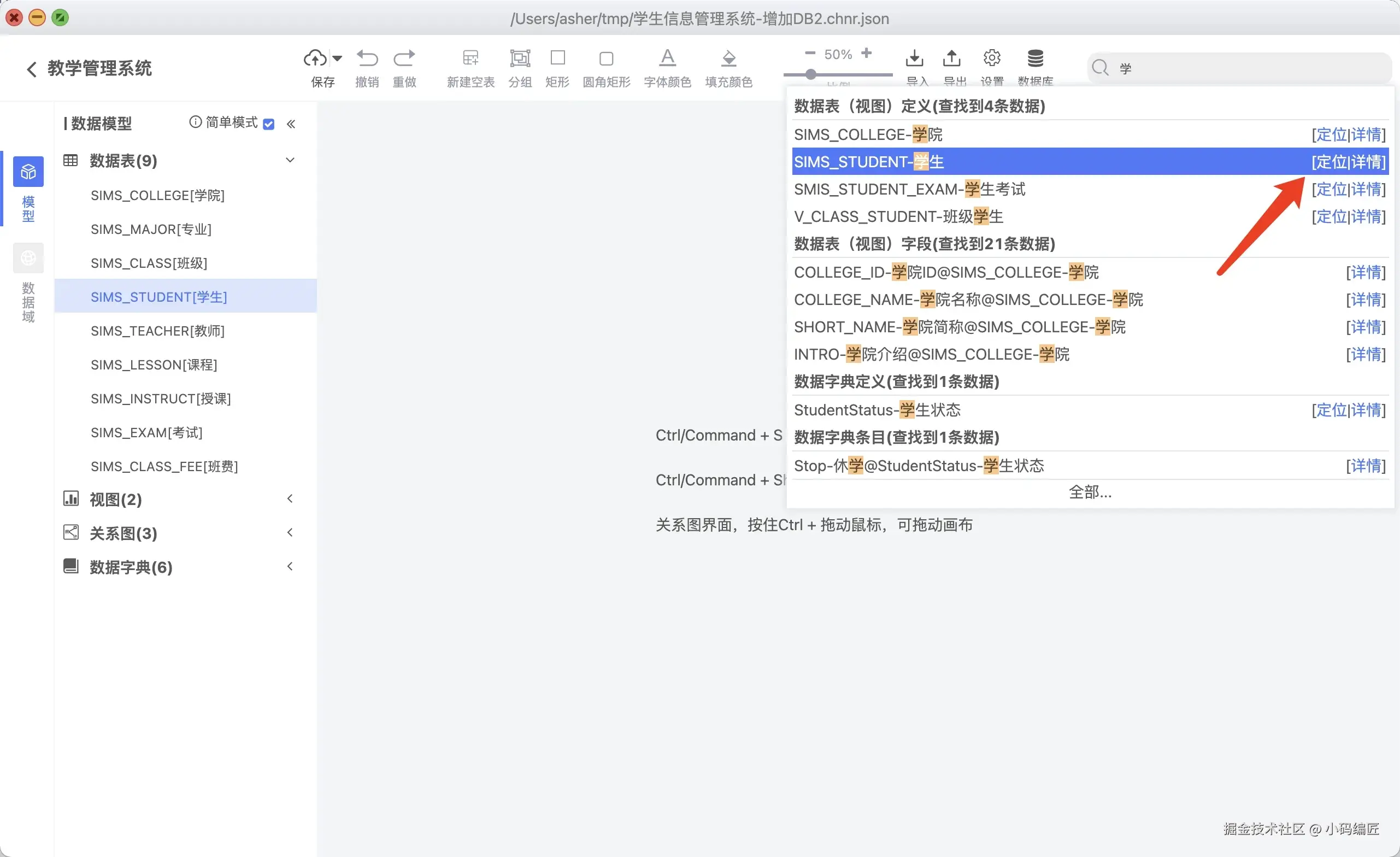Click the zoom scale slider handle
Viewport: 1400px width, 857px height.
click(811, 74)
